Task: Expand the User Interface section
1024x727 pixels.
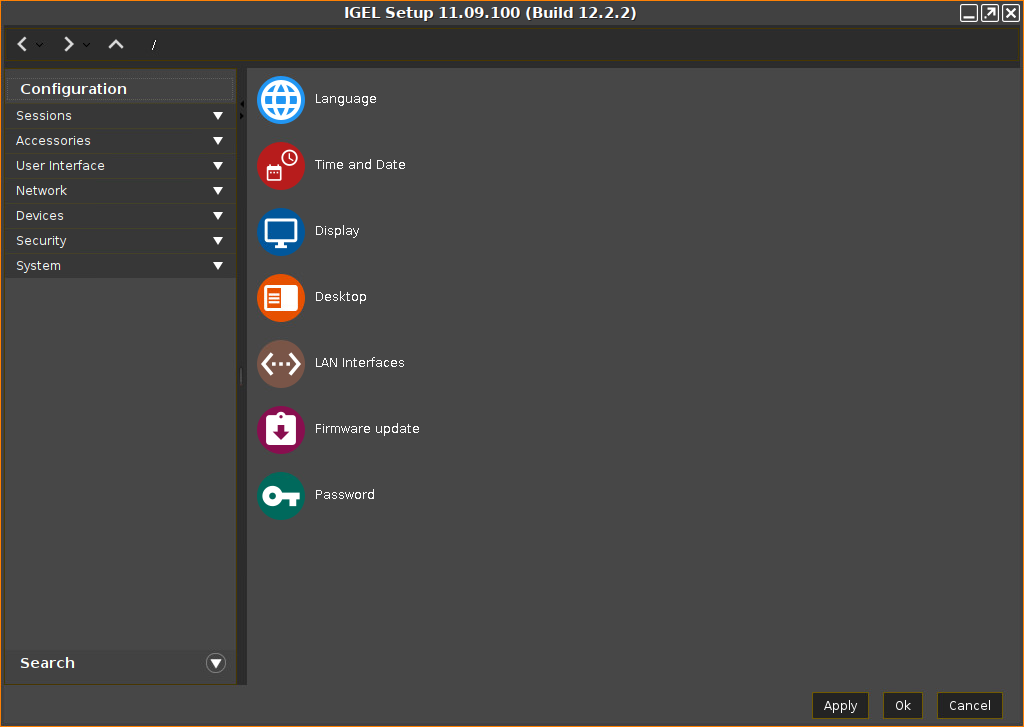Action: coord(217,166)
